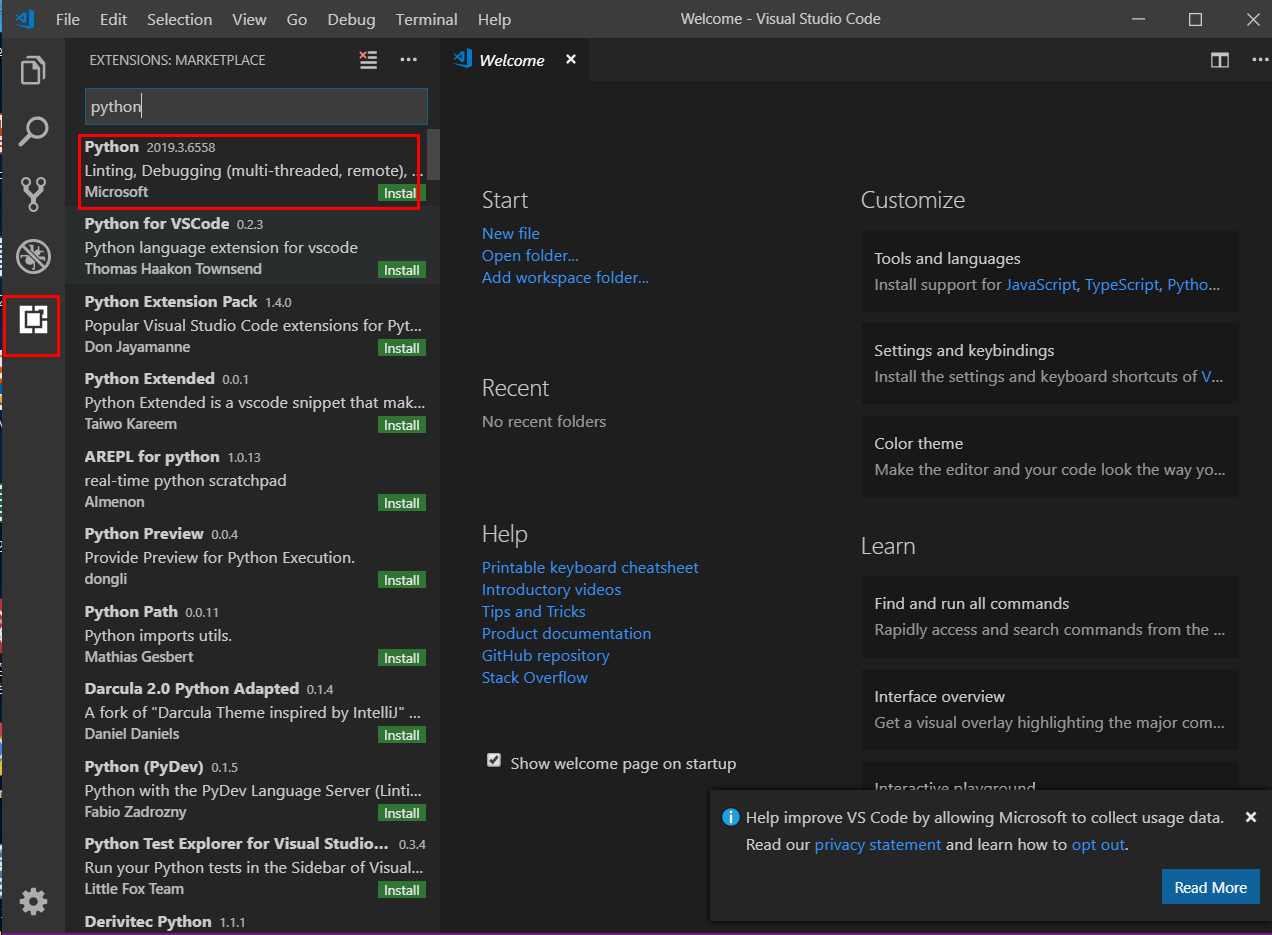The width and height of the screenshot is (1272, 935).
Task: Click JavaScript link in Tools and languages
Action: click(x=1041, y=284)
